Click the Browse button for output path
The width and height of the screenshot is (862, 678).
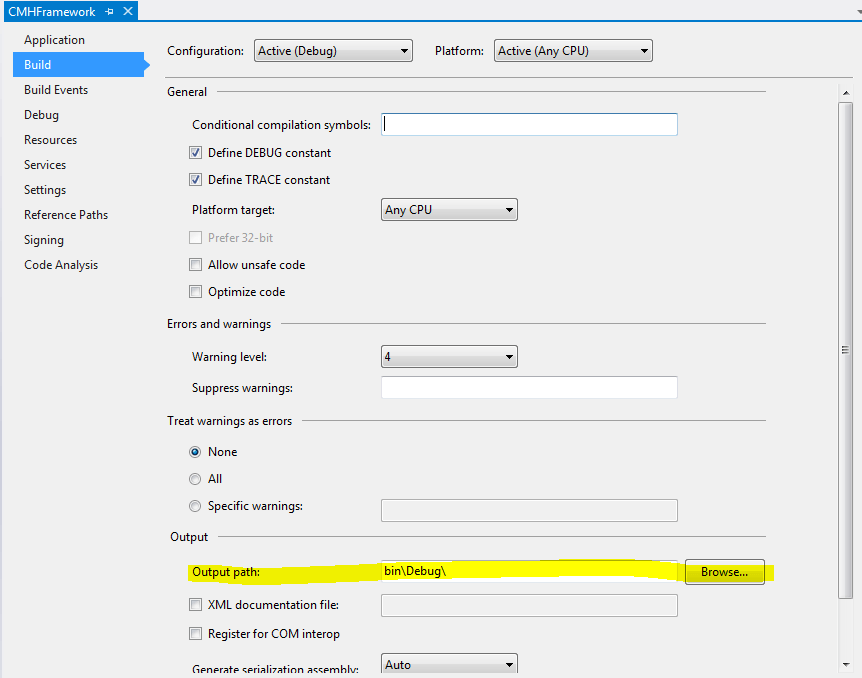pos(724,572)
